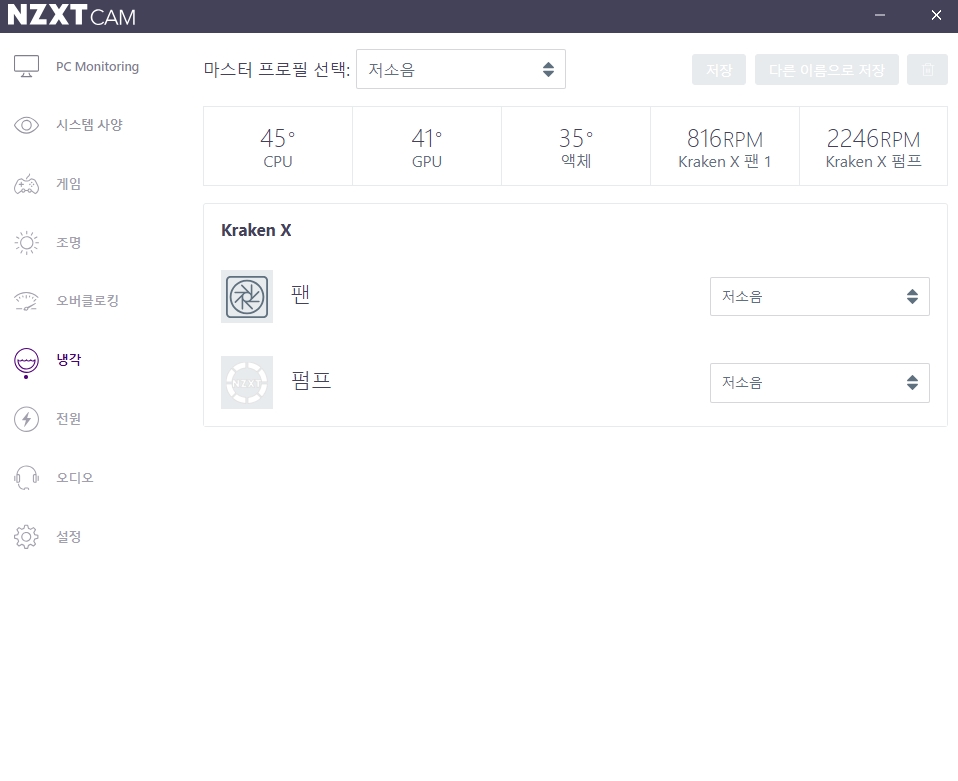
Task: Click the 816RPM Kraken X 팬 1 tile
Action: (x=725, y=146)
